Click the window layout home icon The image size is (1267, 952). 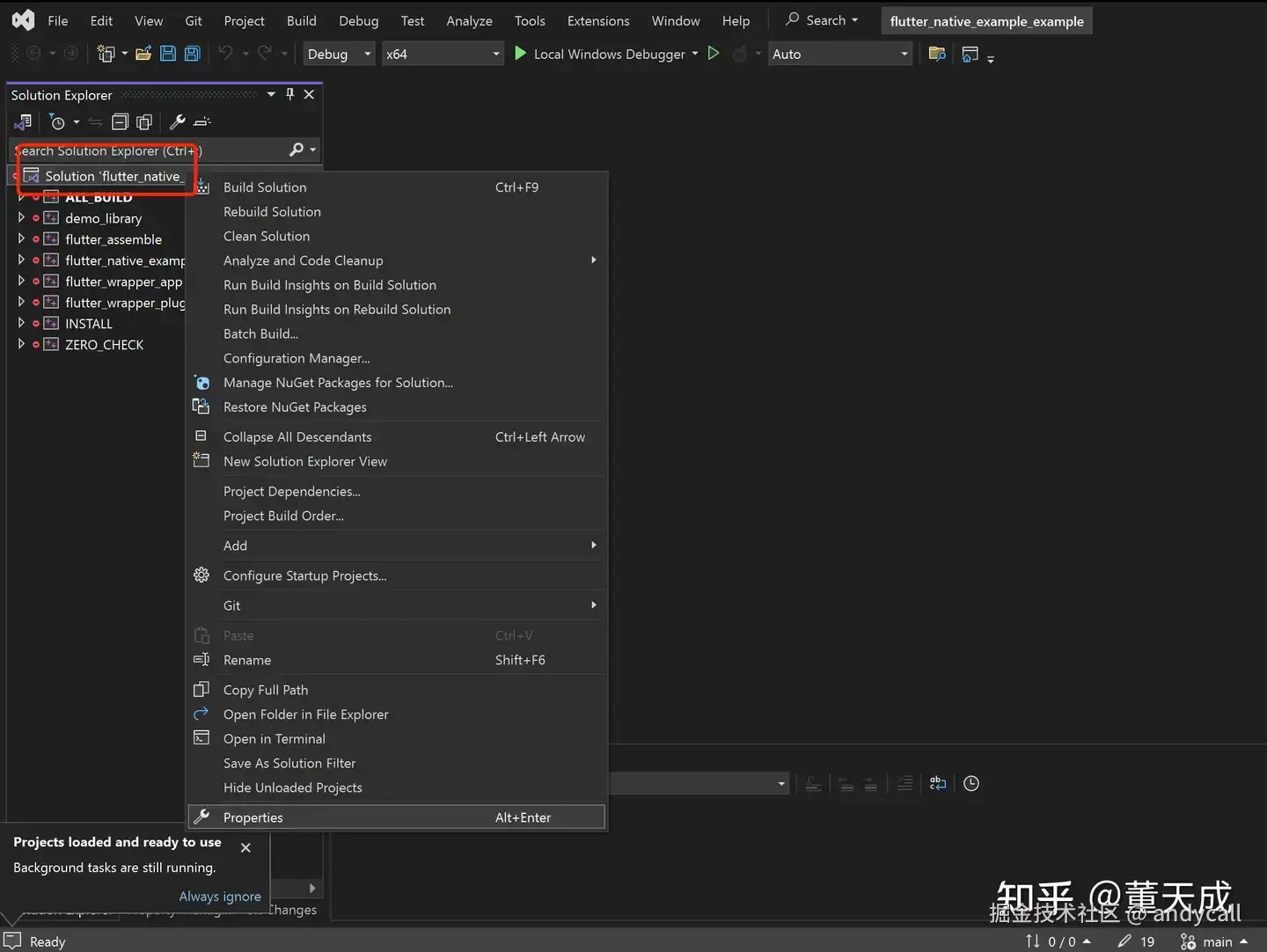coord(970,55)
